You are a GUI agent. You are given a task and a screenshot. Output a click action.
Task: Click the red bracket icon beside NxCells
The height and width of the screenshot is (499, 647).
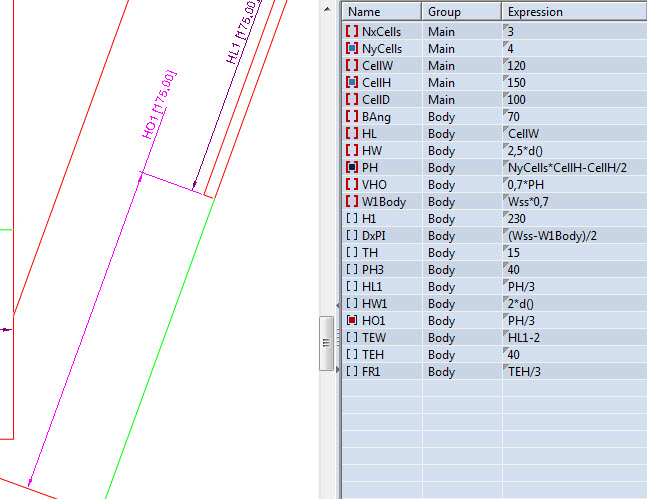[351, 32]
